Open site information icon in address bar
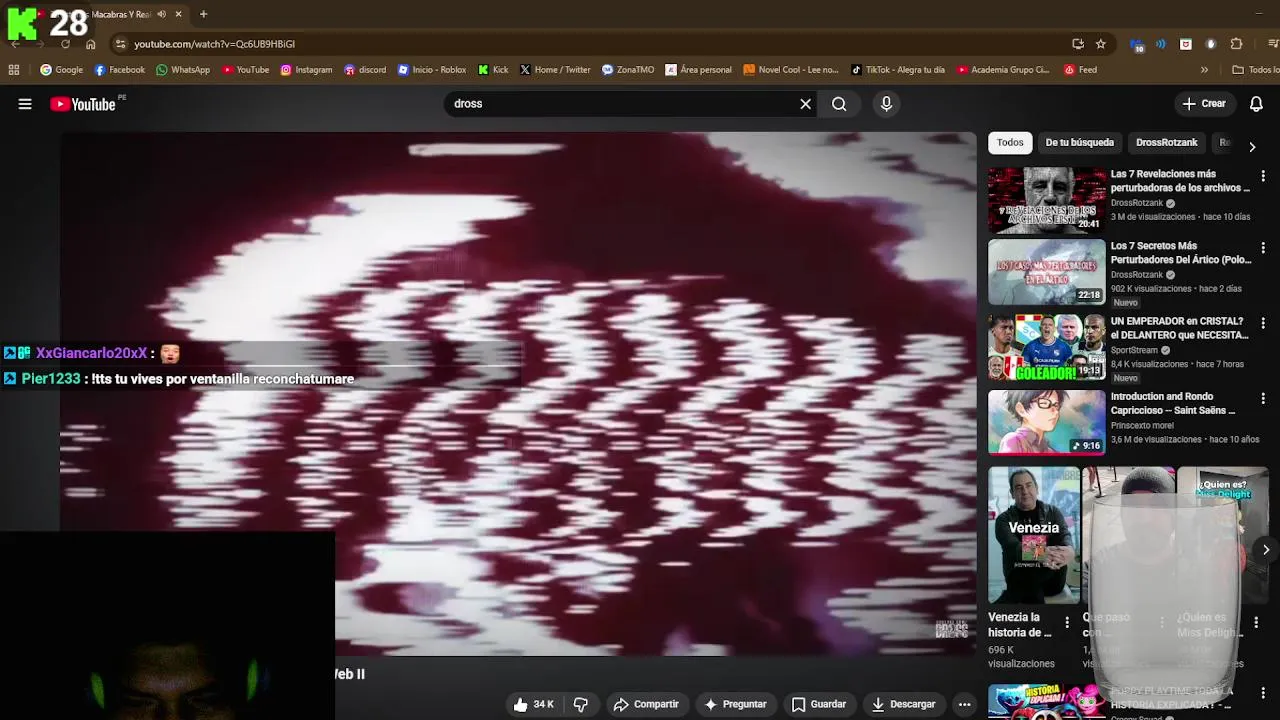The height and width of the screenshot is (720, 1280). click(x=120, y=44)
